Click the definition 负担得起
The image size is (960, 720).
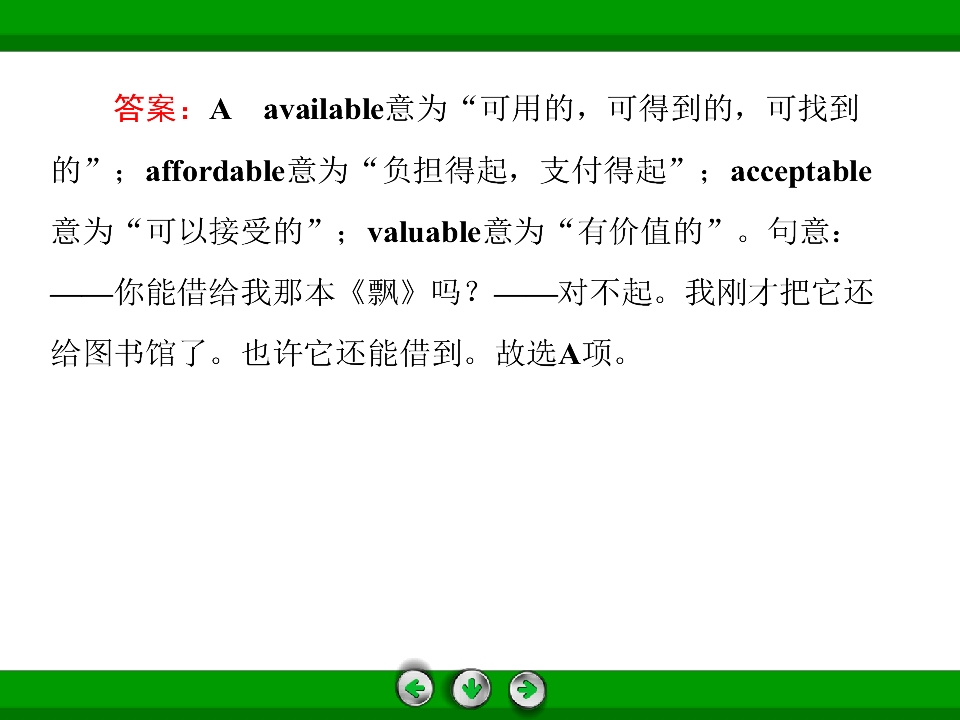[x=444, y=170]
